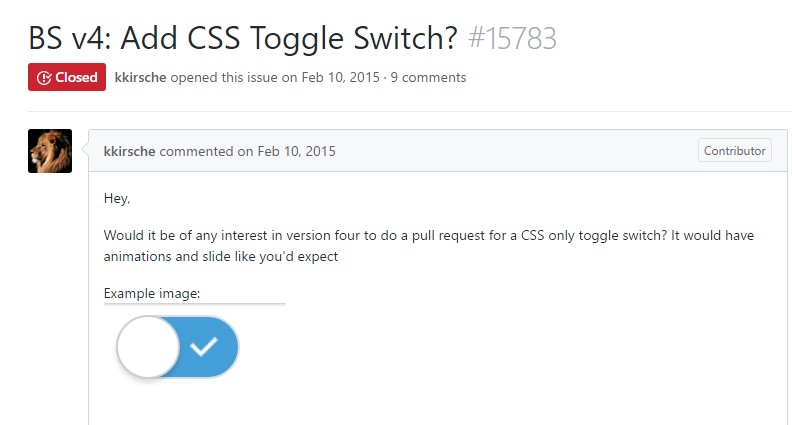This screenshot has height=425, width=792.
Task: Click the checkmark icon on the toggle switch
Action: click(x=204, y=348)
